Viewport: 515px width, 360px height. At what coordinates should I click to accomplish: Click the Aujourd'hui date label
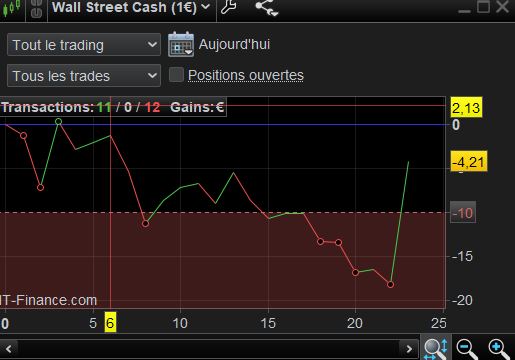point(234,44)
